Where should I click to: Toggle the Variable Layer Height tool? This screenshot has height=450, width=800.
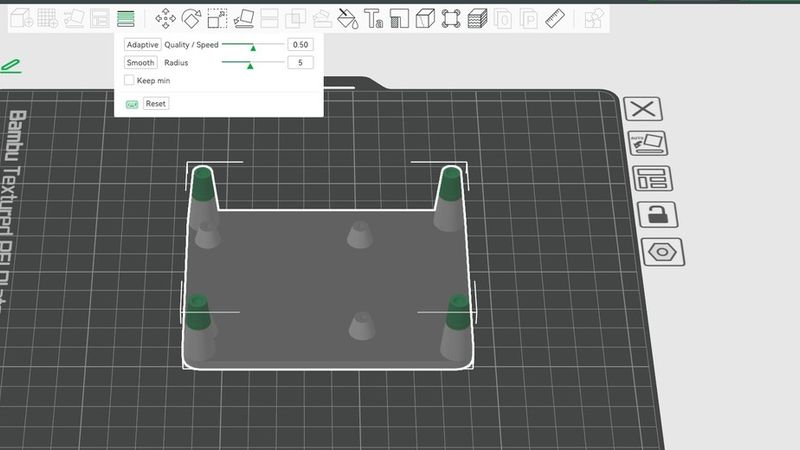(126, 18)
